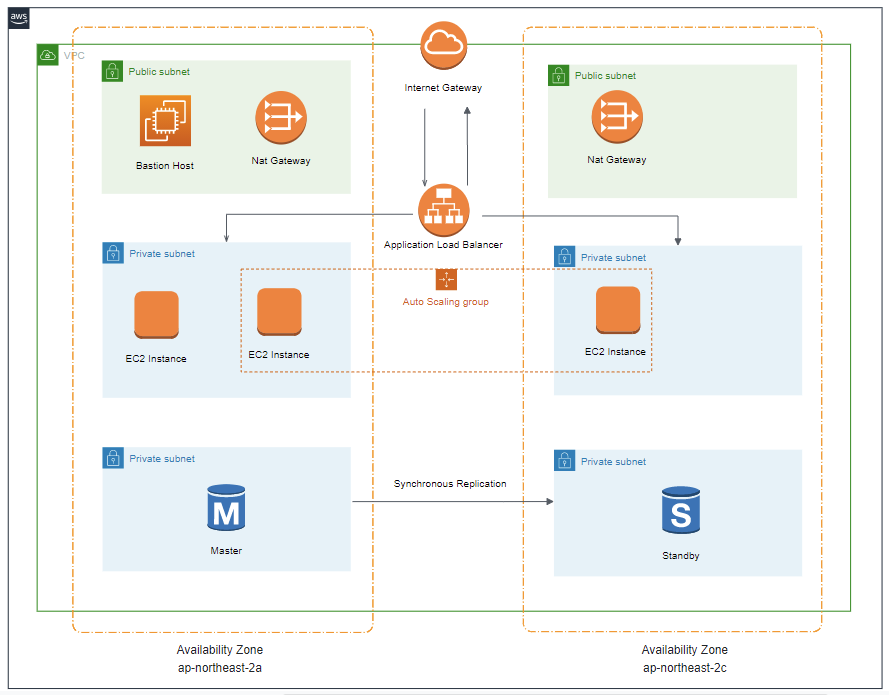Screen dimensions: 889x695
Task: Click the Auto Scaling group icon
Action: pyautogui.click(x=446, y=280)
